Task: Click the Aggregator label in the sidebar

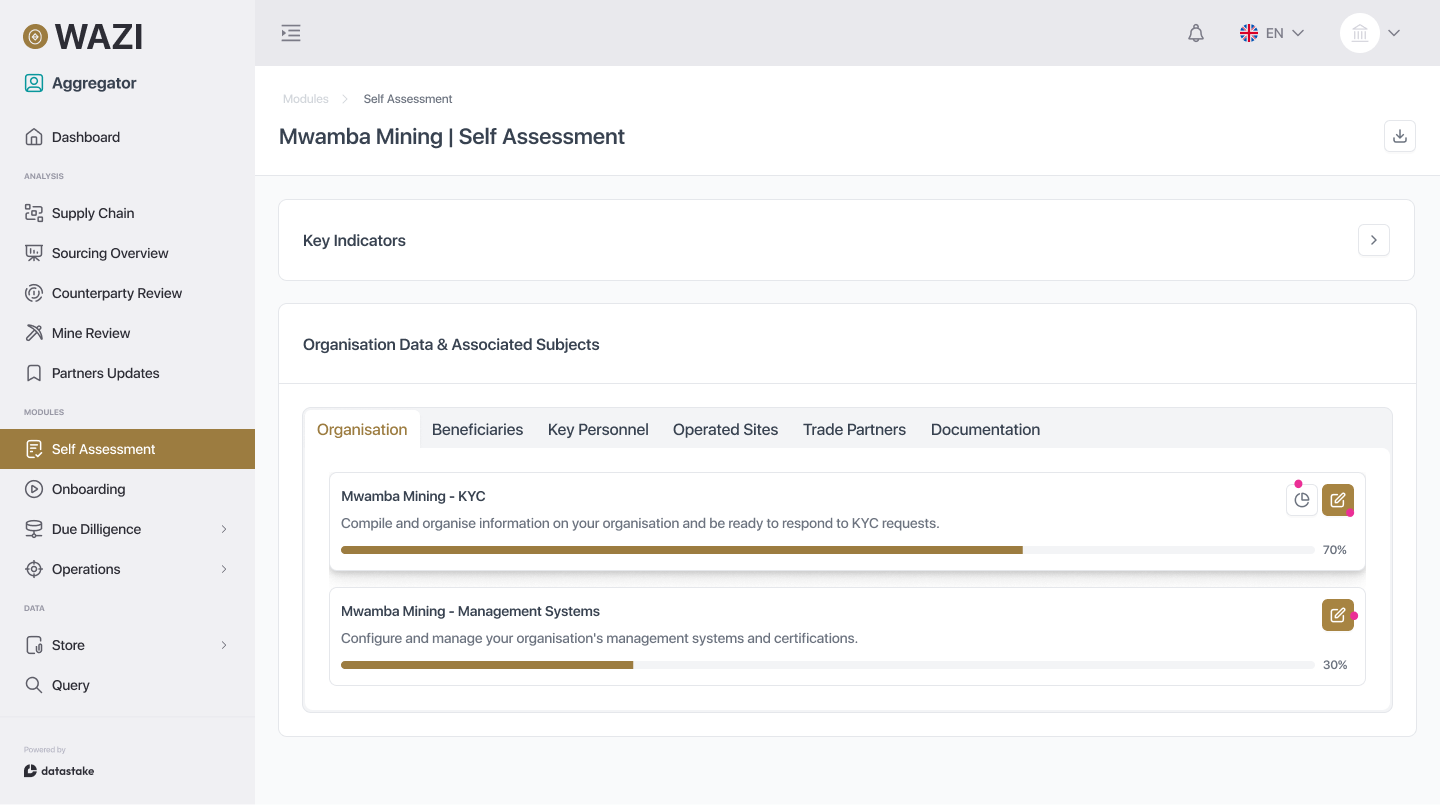Action: (94, 83)
